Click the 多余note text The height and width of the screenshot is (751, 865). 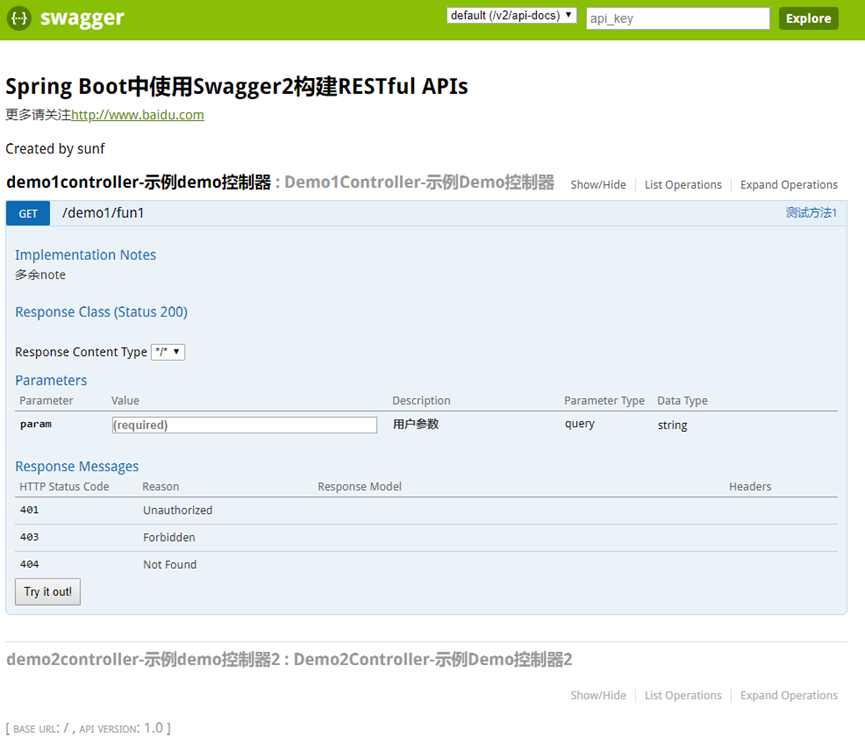click(40, 275)
